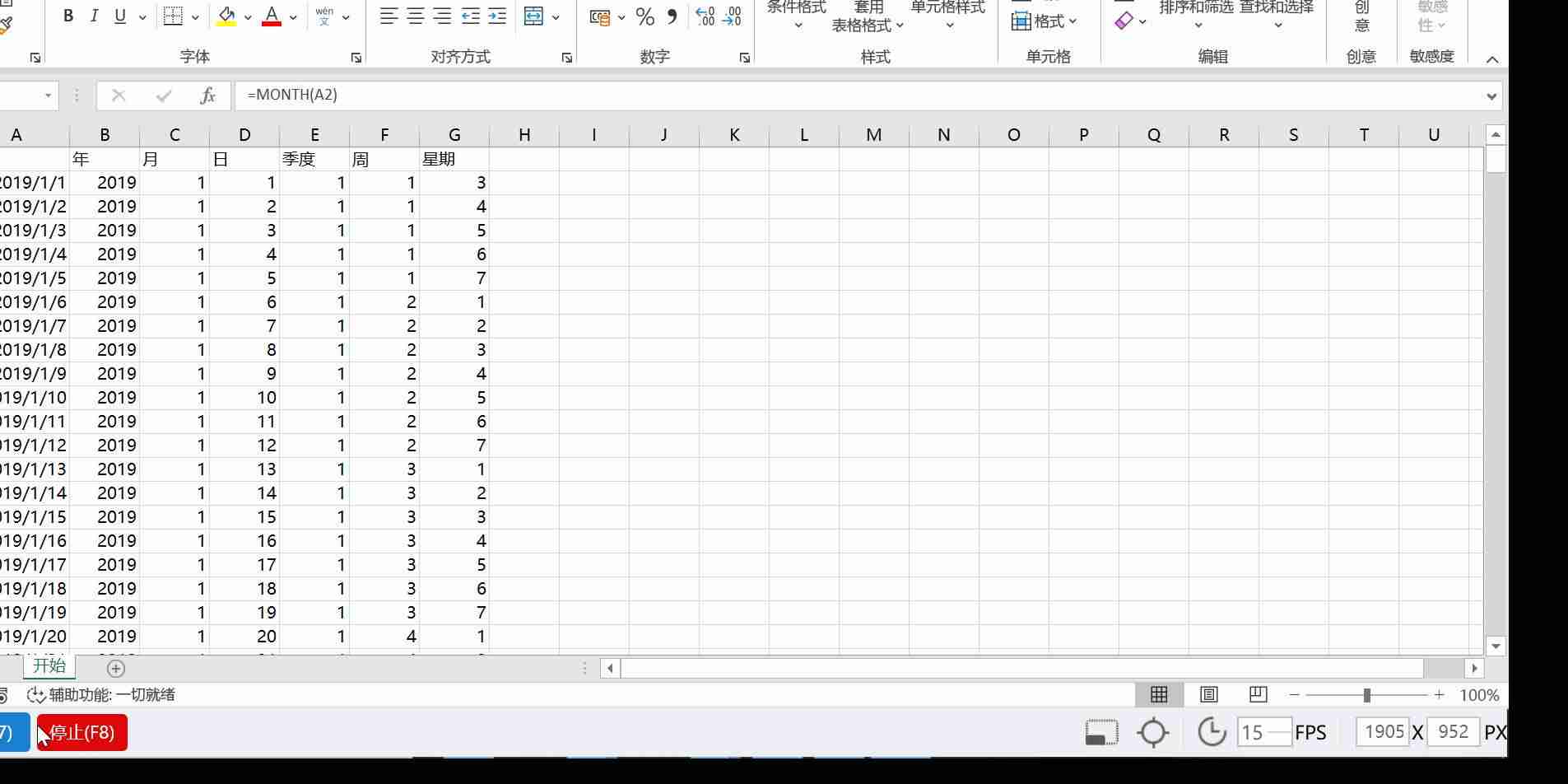
Task: Click the 创意 ideas button
Action: 1362,16
